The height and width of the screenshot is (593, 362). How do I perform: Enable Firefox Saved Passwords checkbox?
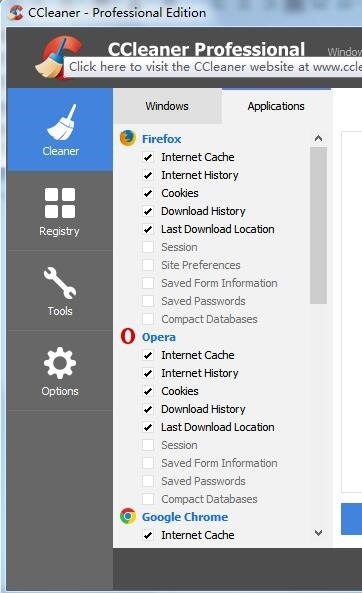(x=148, y=301)
